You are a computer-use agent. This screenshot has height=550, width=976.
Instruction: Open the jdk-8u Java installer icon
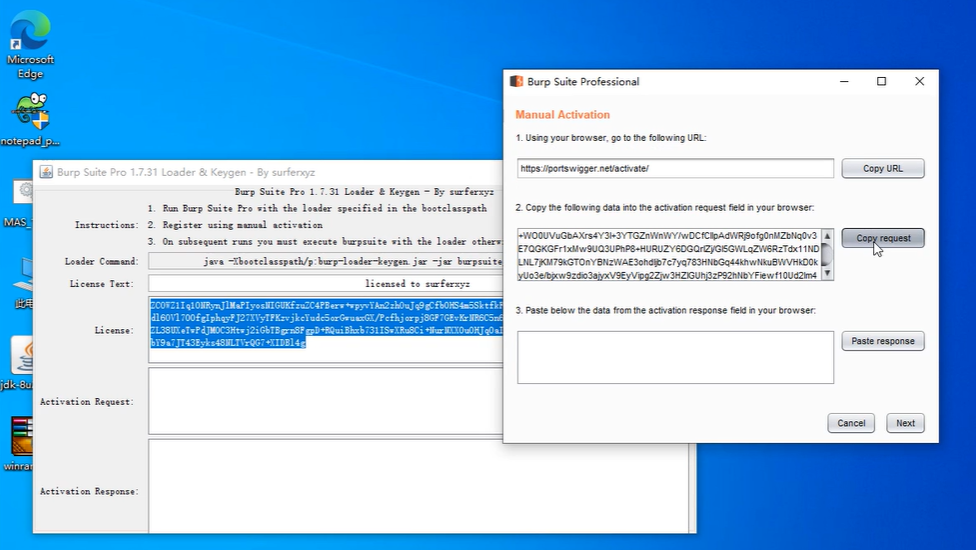click(x=21, y=363)
